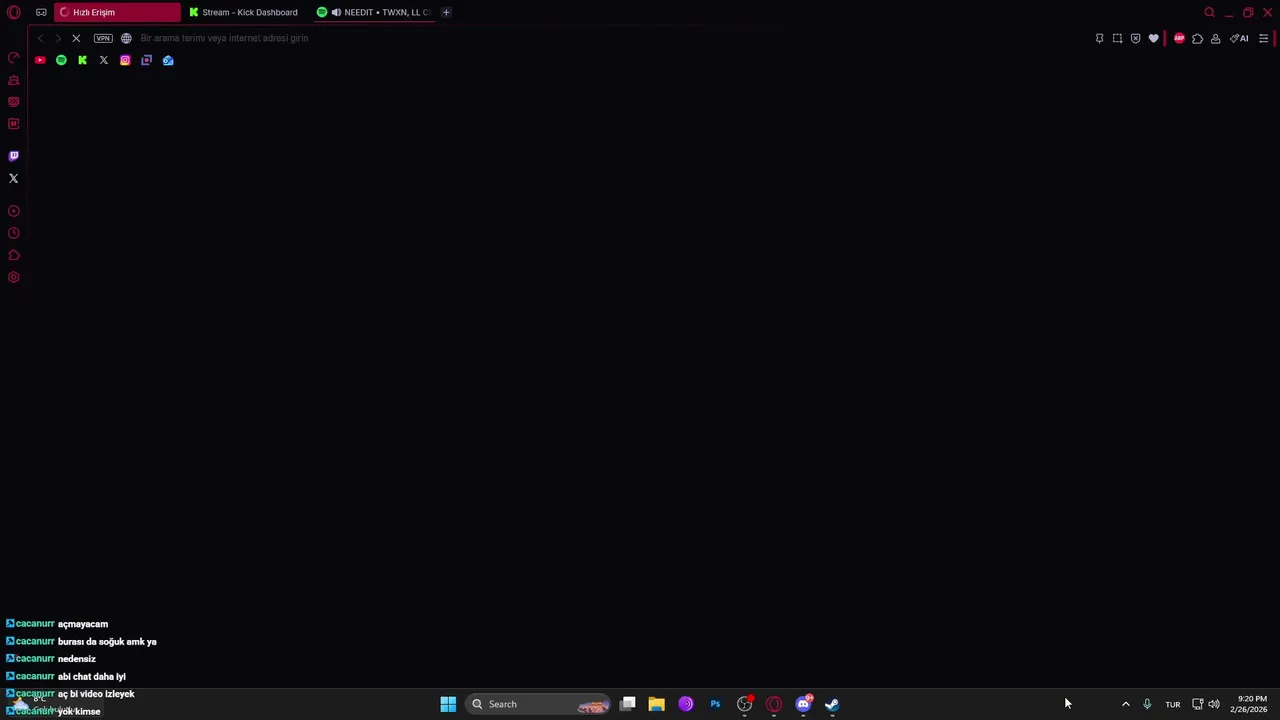
Task: Open Easy Setup sliders menu
Action: tap(1264, 38)
